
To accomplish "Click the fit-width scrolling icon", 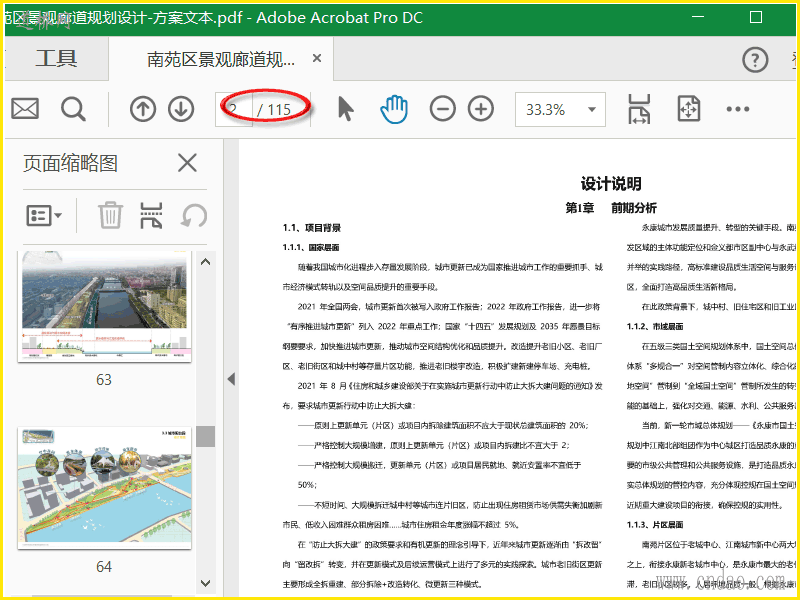I will point(639,109).
